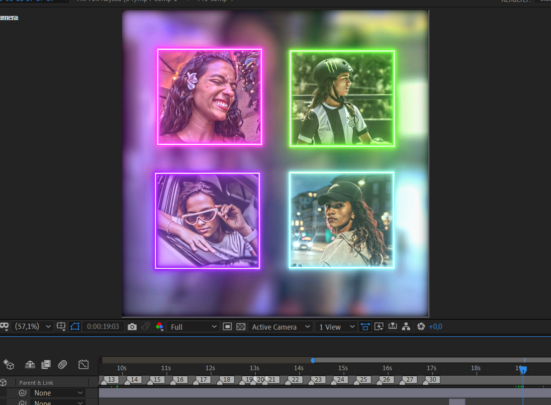
Task: Jump to timeline marker 26
Action: tap(384, 380)
